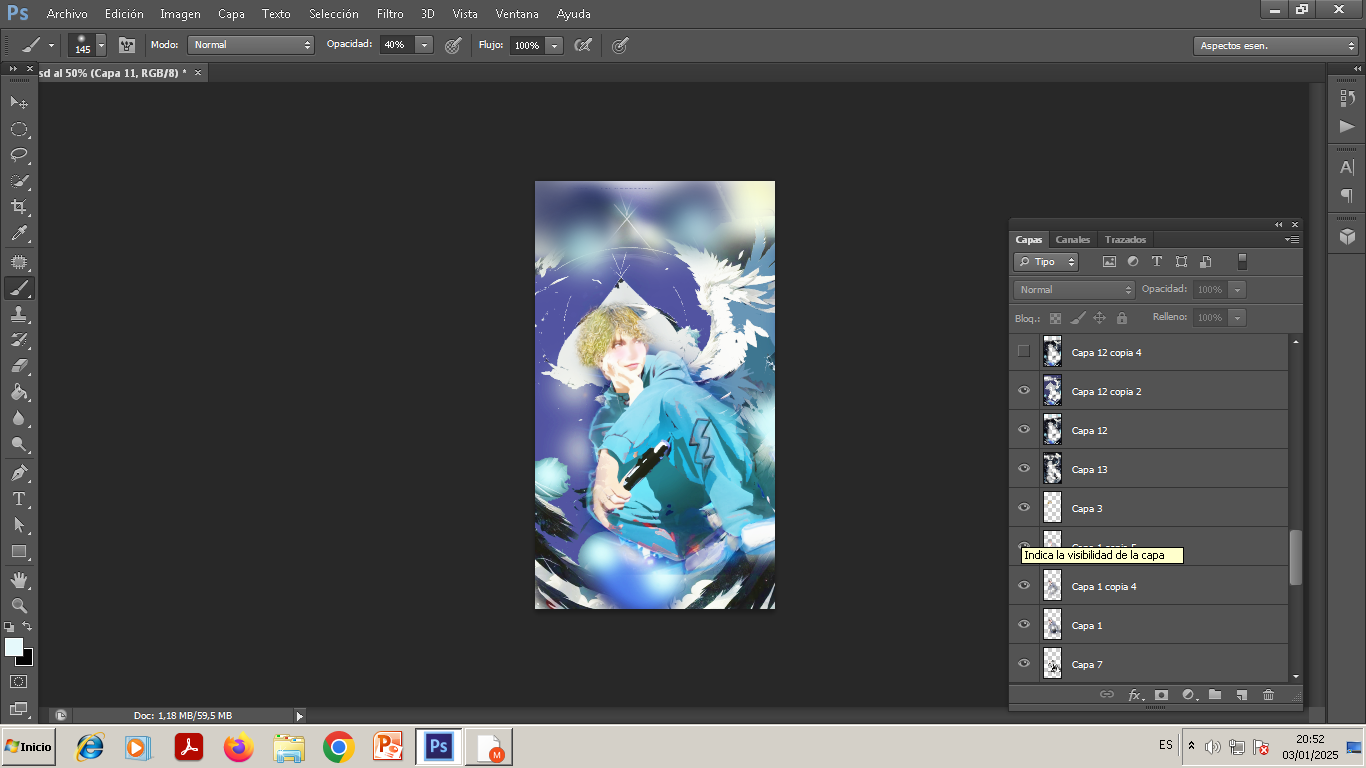1366x768 pixels.
Task: Open the Paragraph panel icon
Action: pyautogui.click(x=1347, y=195)
